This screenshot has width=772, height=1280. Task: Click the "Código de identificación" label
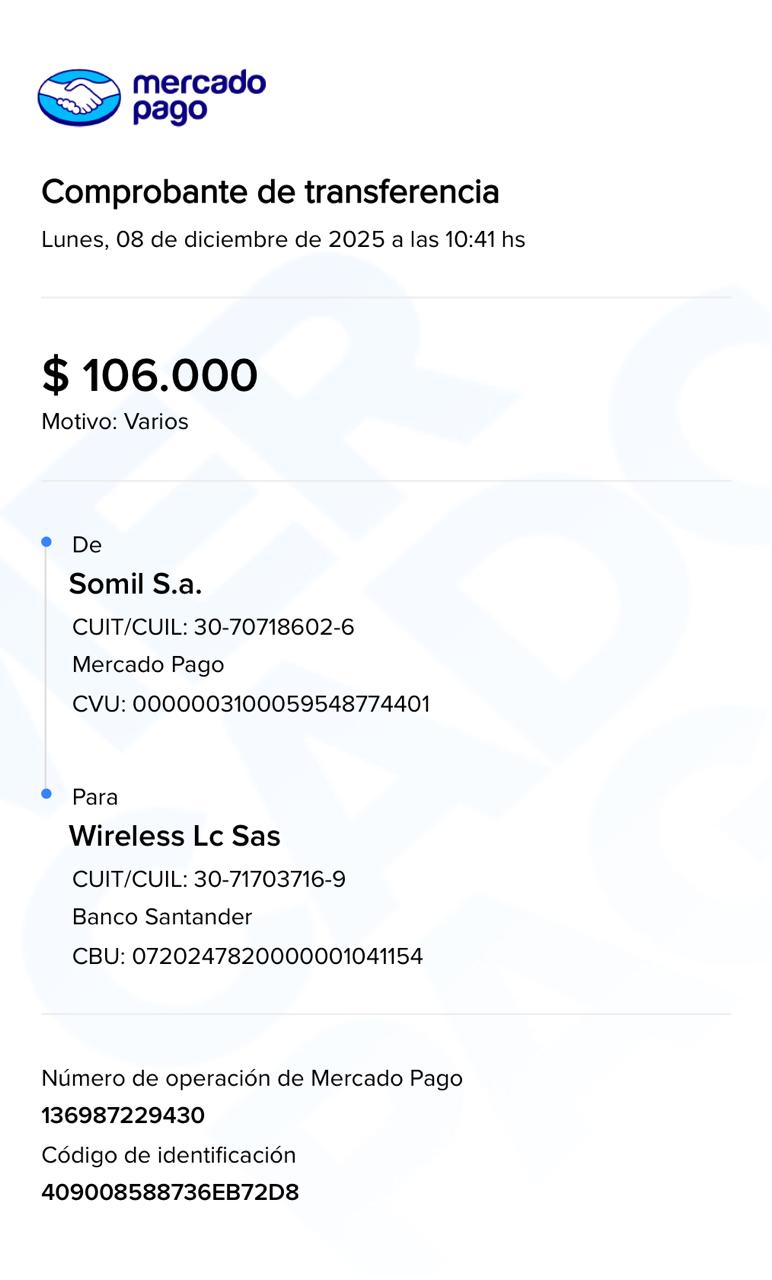[169, 1156]
